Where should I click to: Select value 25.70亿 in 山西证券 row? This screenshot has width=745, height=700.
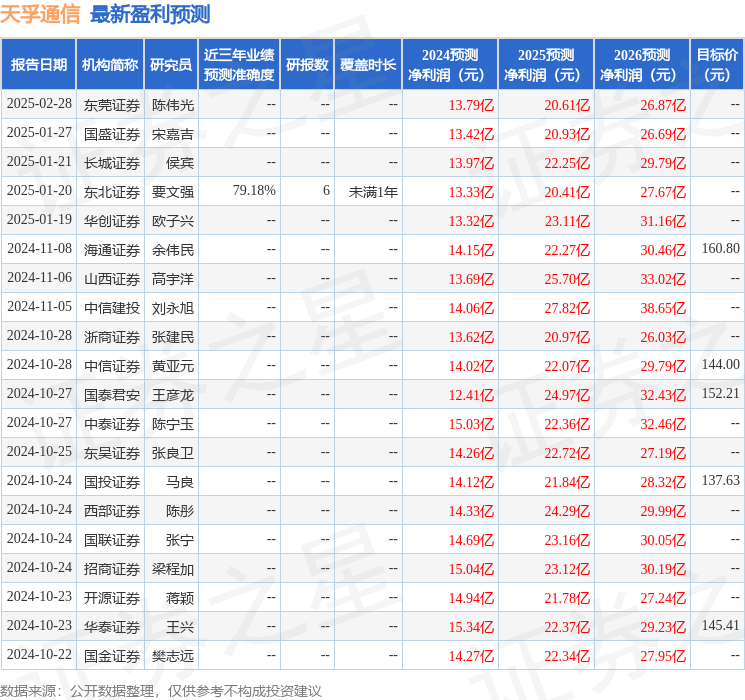coord(567,279)
